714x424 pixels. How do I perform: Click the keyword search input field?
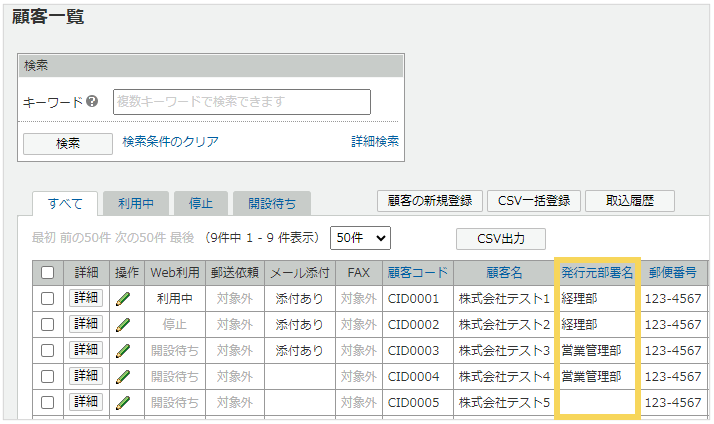241,102
